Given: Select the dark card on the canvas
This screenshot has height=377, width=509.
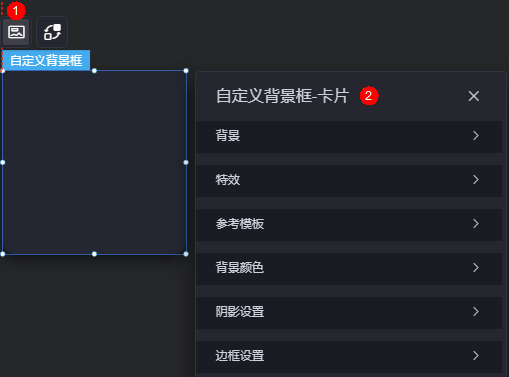Looking at the screenshot, I should (x=94, y=162).
